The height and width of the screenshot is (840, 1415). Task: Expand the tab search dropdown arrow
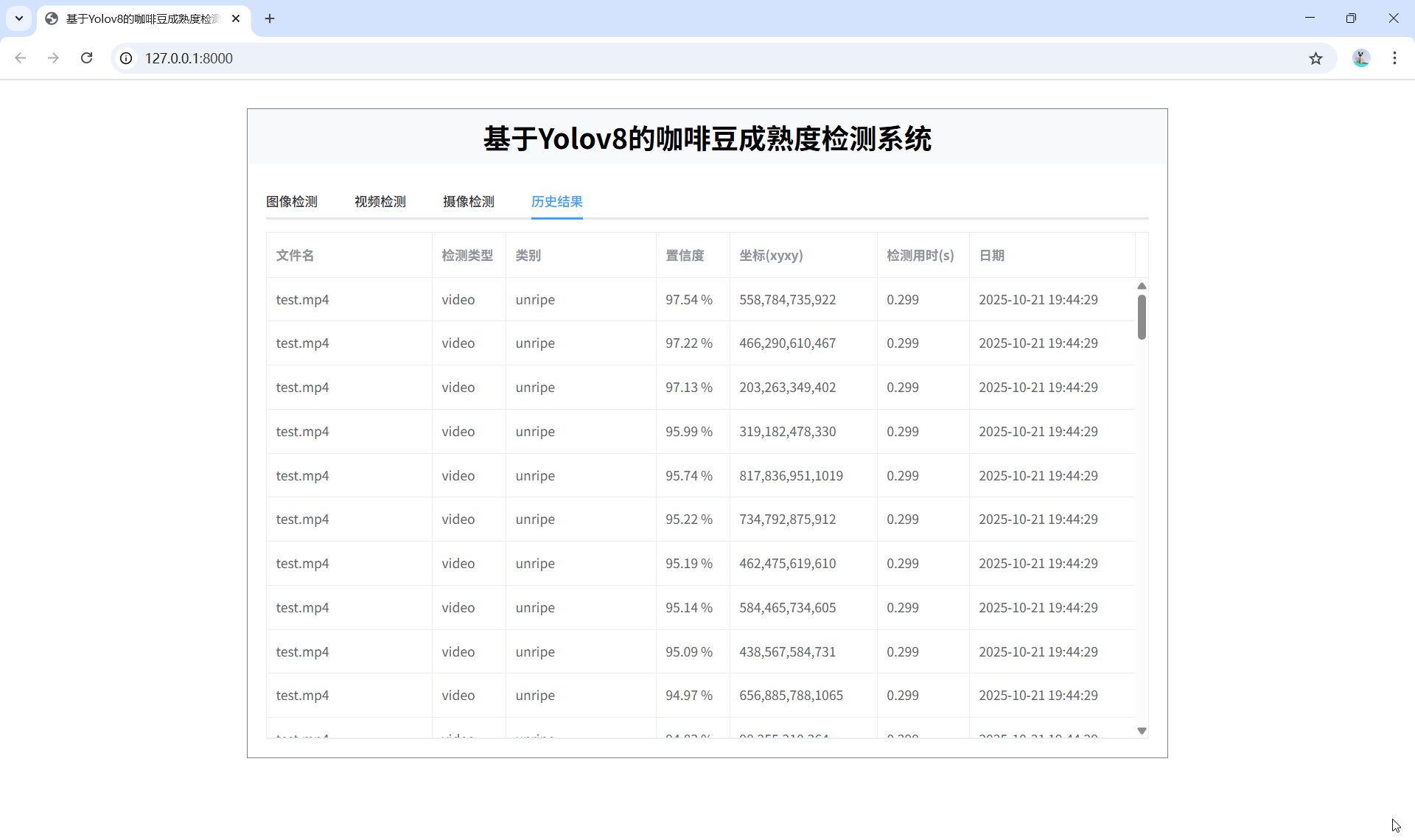pos(19,18)
